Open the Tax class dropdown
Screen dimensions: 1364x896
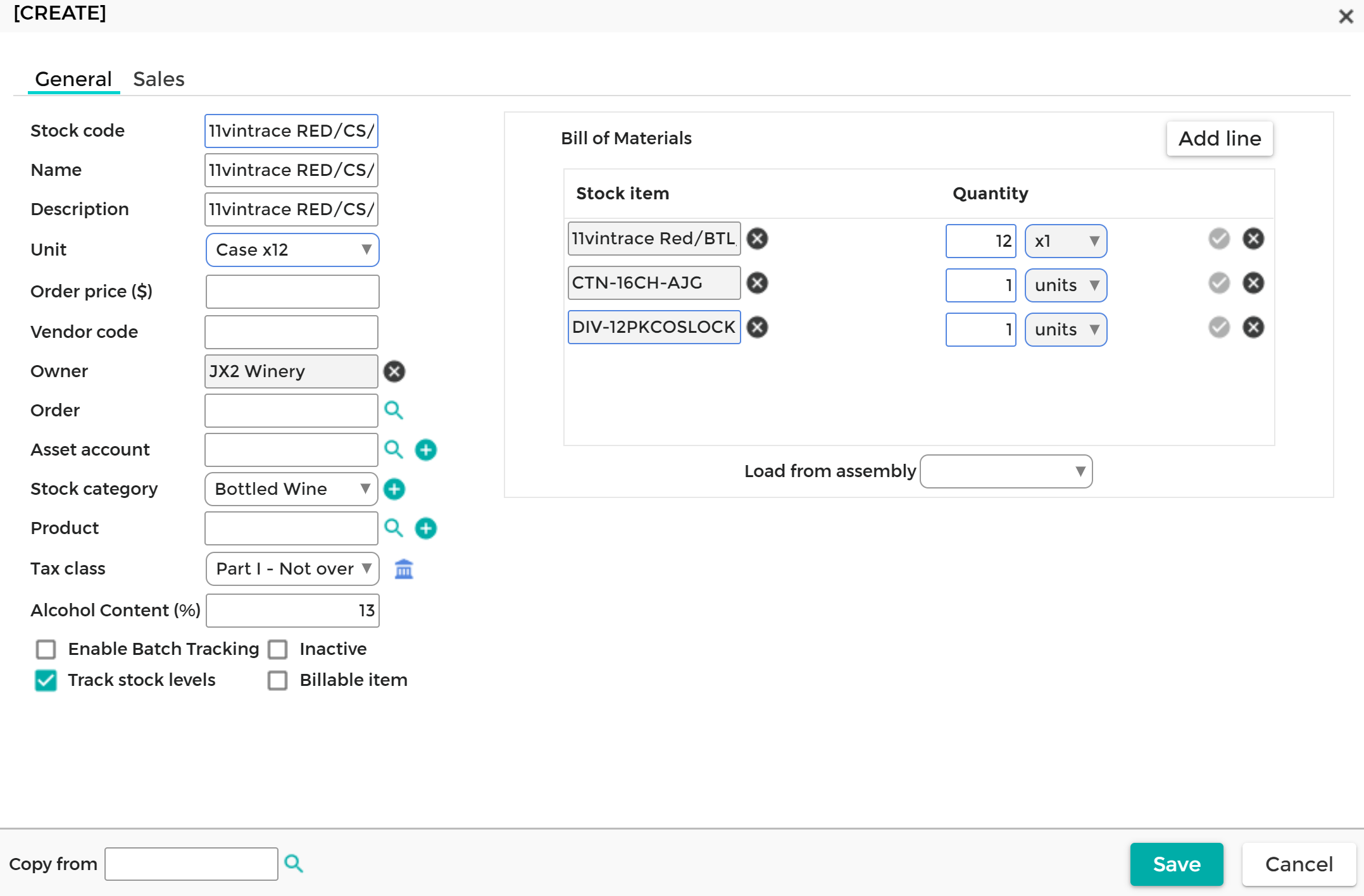pyautogui.click(x=292, y=569)
